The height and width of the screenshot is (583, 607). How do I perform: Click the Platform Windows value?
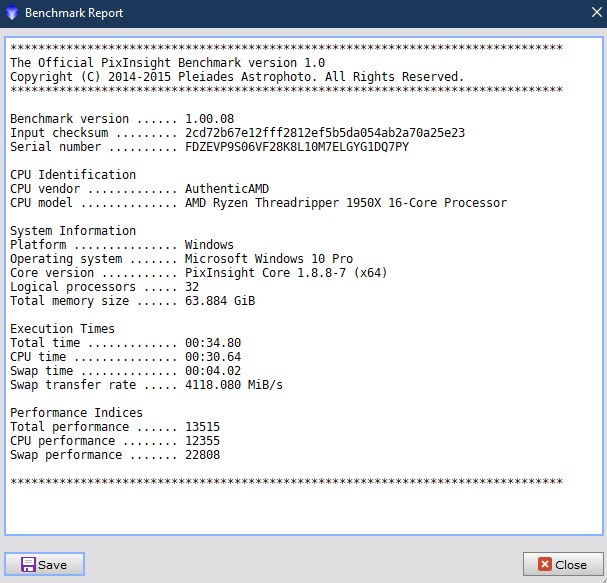click(209, 245)
